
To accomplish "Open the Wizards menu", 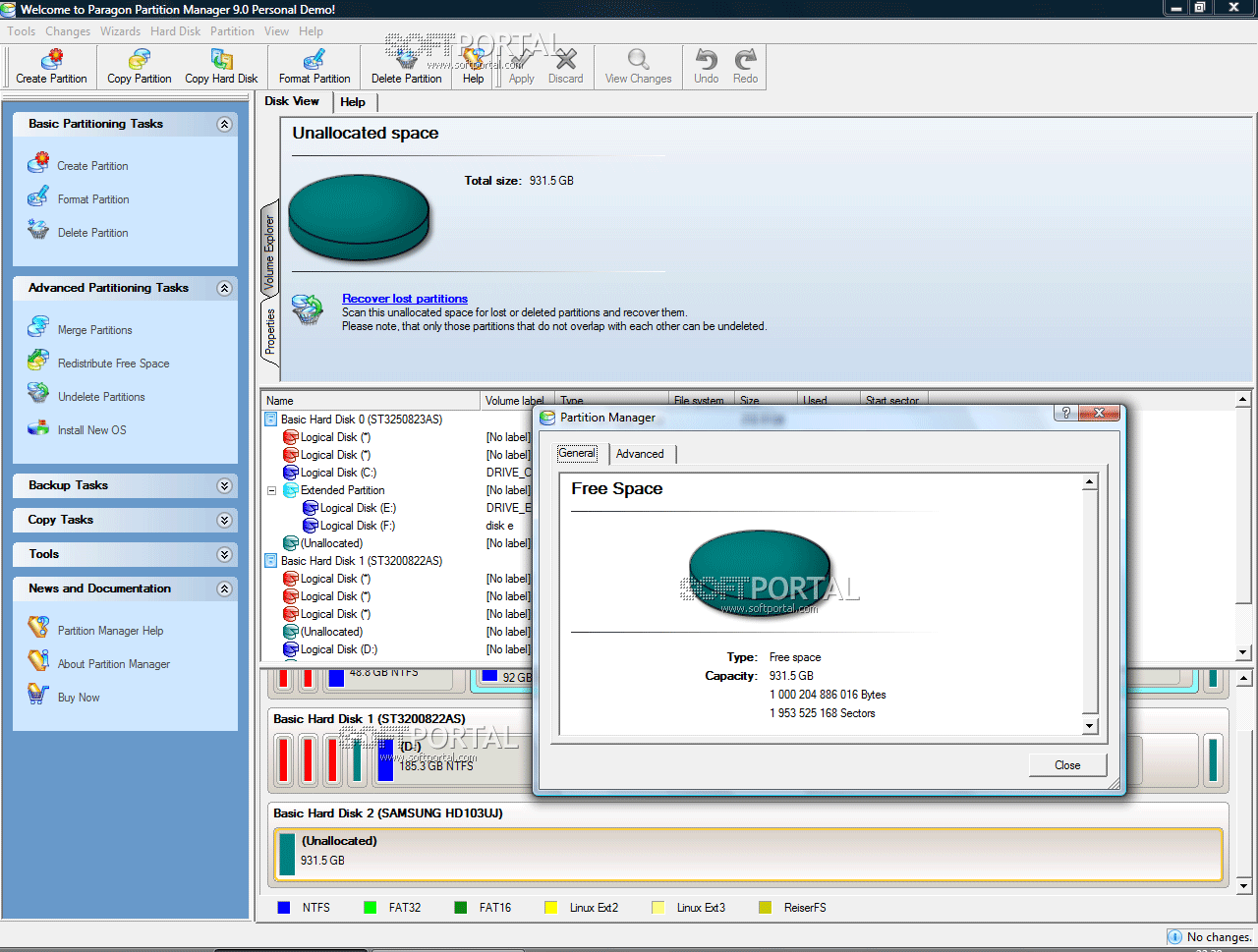I will pos(120,31).
